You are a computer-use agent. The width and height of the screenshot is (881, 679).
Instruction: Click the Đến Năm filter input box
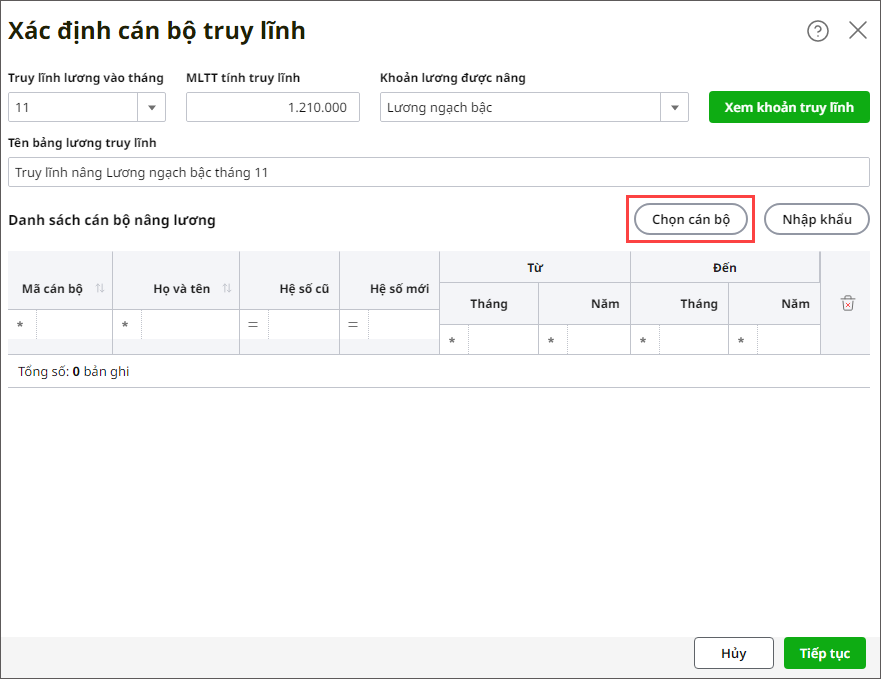(x=788, y=340)
